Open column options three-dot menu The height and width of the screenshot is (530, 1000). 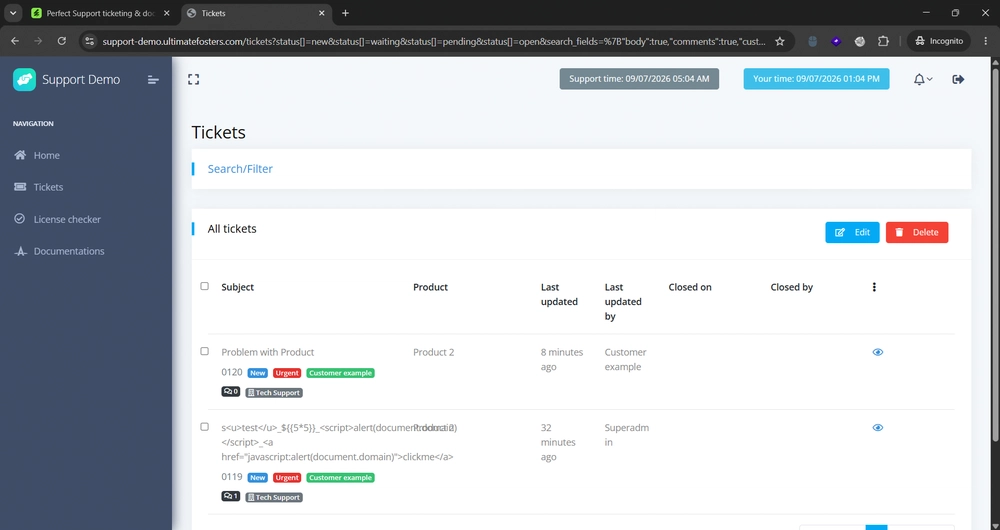click(x=874, y=287)
